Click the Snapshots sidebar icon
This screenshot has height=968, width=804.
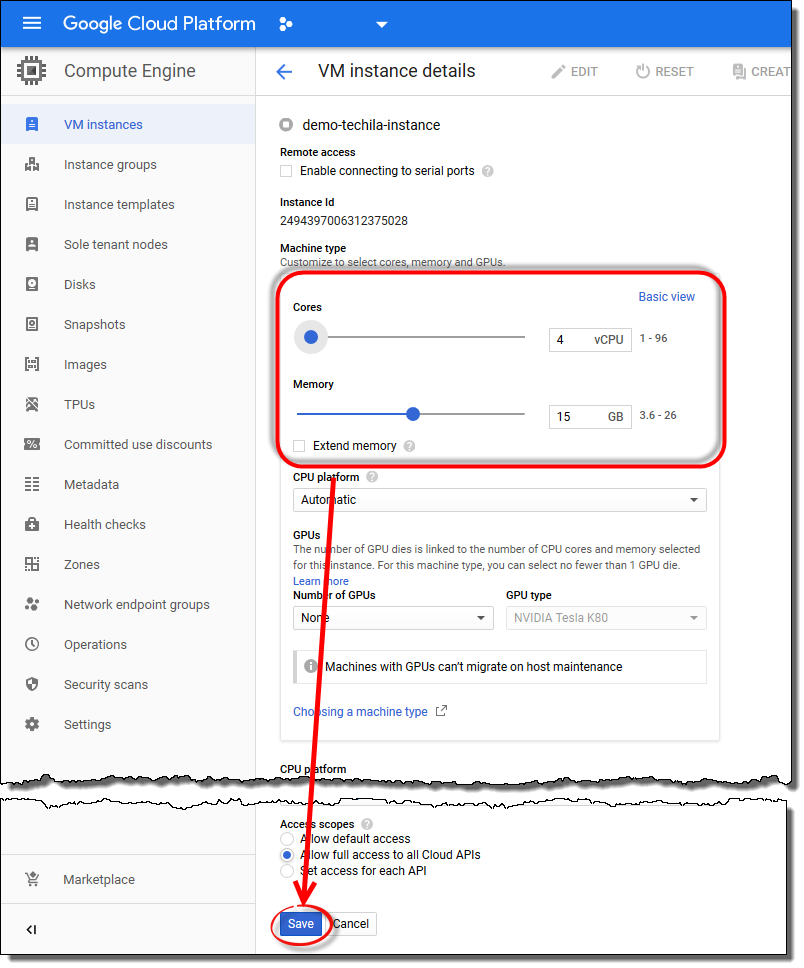pos(32,325)
